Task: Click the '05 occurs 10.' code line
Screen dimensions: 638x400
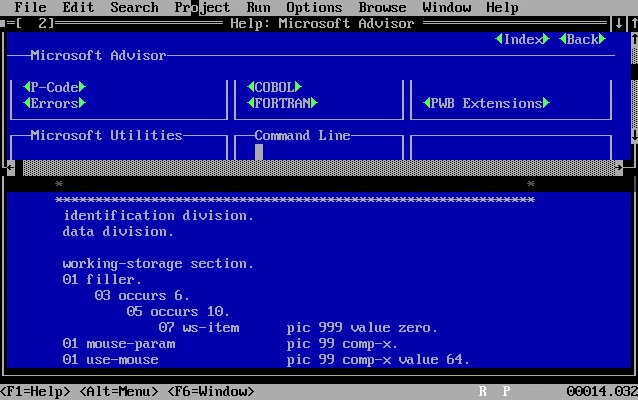Action: [178, 311]
